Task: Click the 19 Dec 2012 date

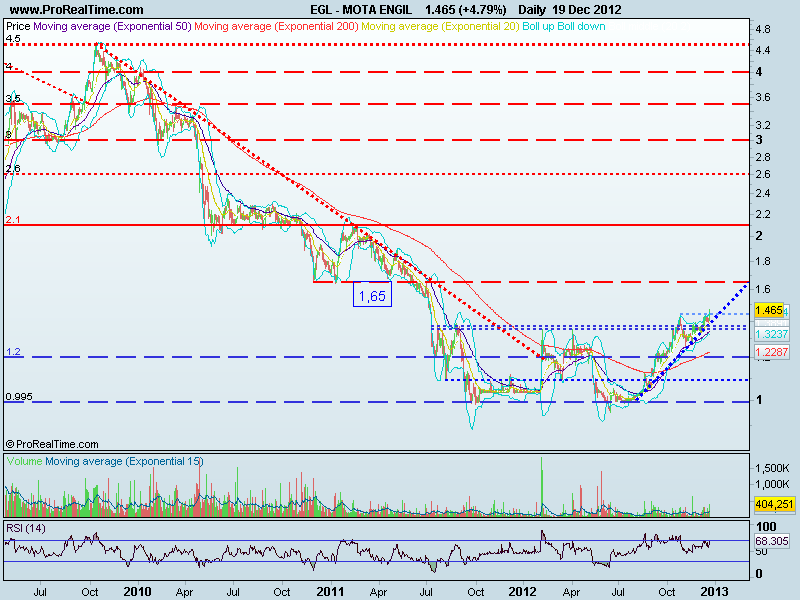Action: (x=587, y=10)
